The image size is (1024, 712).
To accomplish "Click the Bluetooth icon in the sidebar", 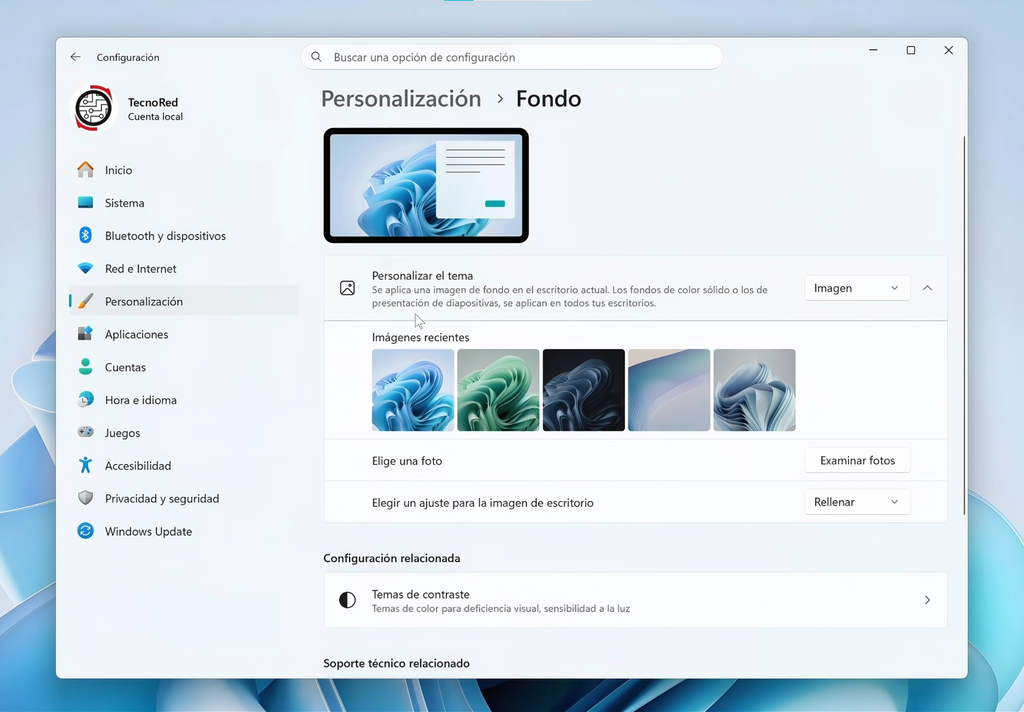I will (x=86, y=235).
